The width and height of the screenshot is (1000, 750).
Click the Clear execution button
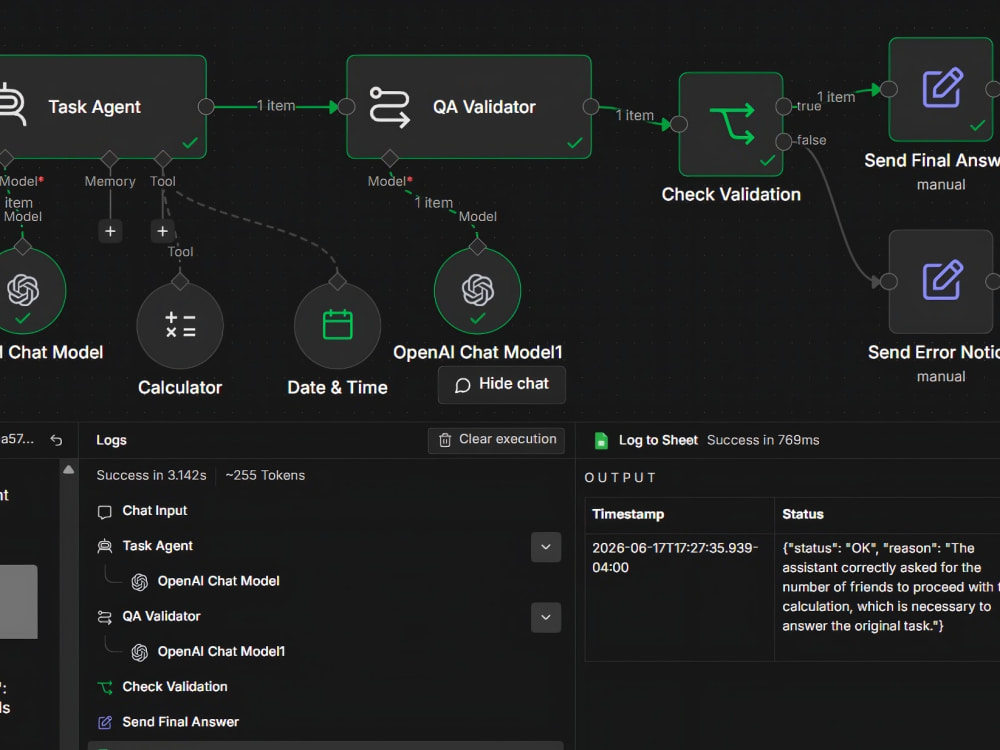tap(496, 440)
